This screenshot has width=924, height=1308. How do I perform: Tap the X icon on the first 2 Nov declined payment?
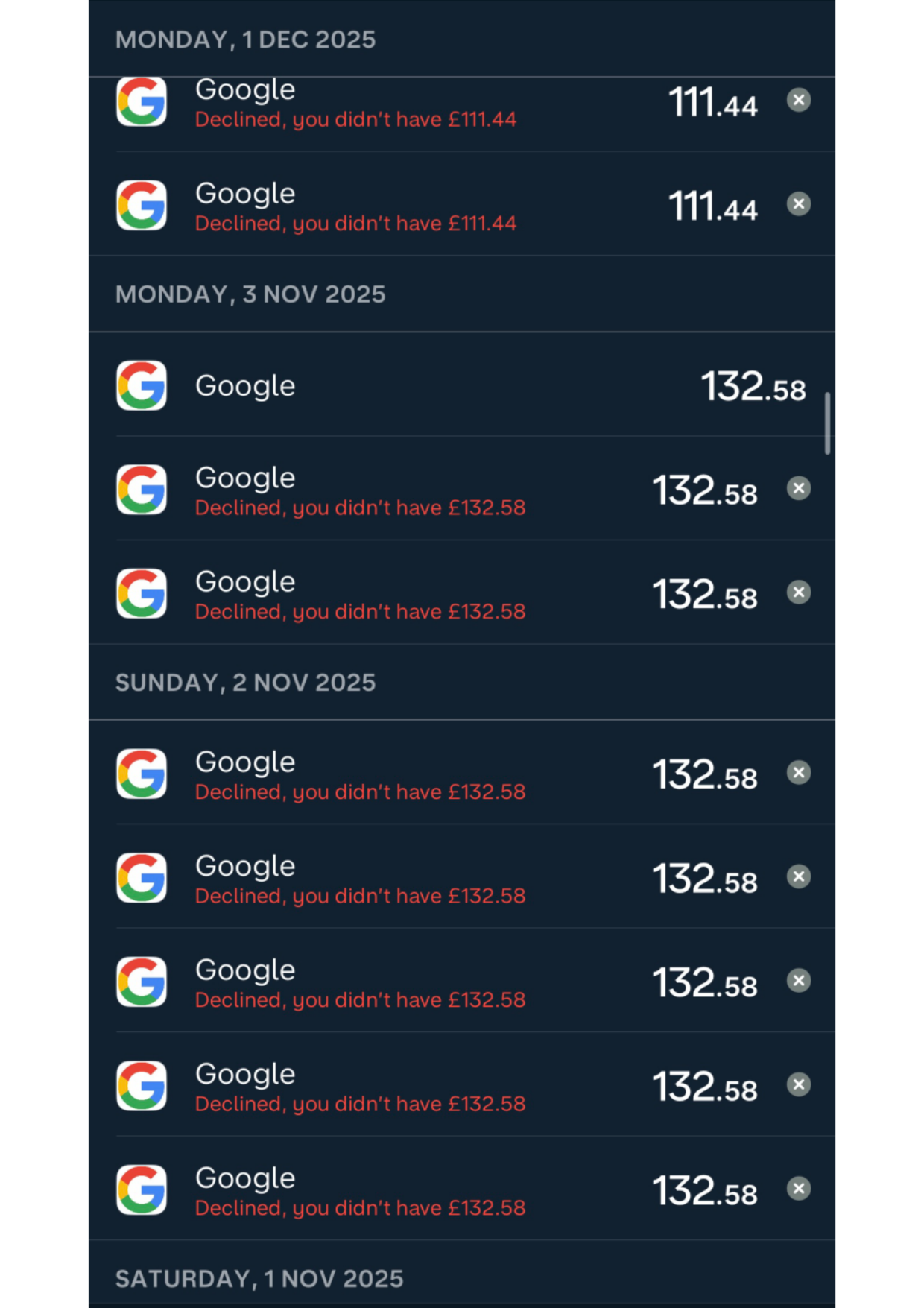click(x=799, y=773)
